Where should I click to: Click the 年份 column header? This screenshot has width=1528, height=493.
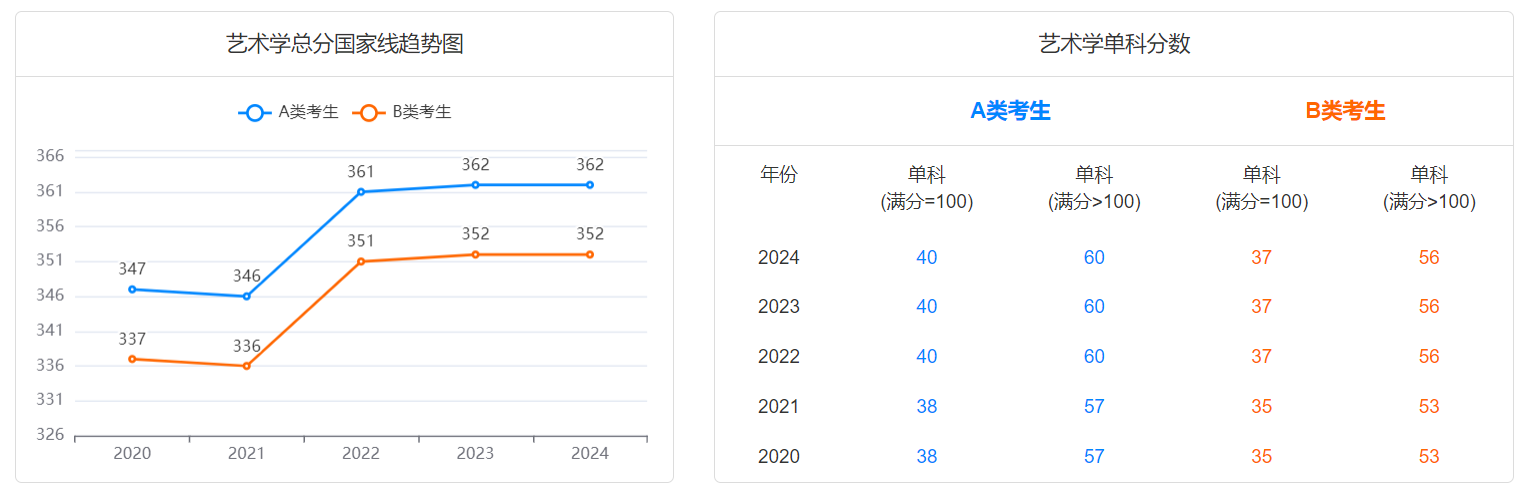(779, 175)
